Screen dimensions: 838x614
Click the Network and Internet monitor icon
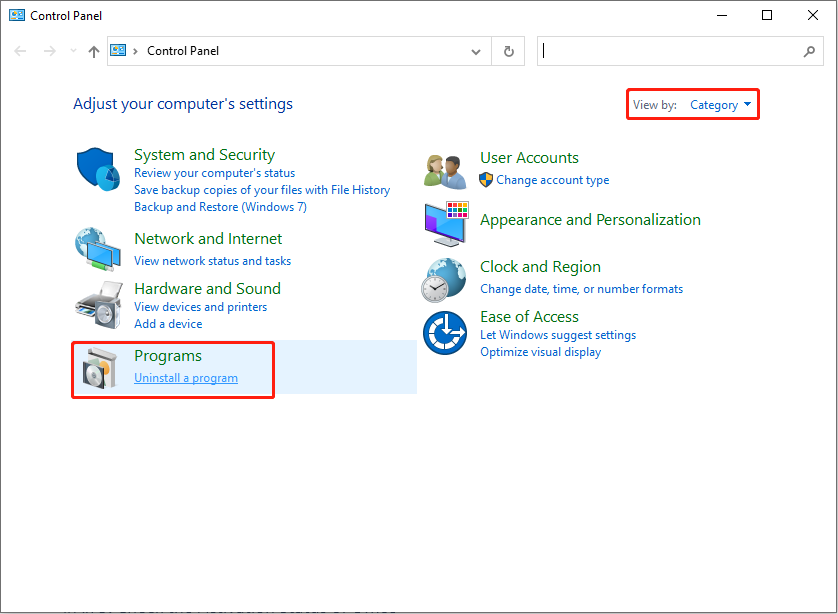[97, 250]
